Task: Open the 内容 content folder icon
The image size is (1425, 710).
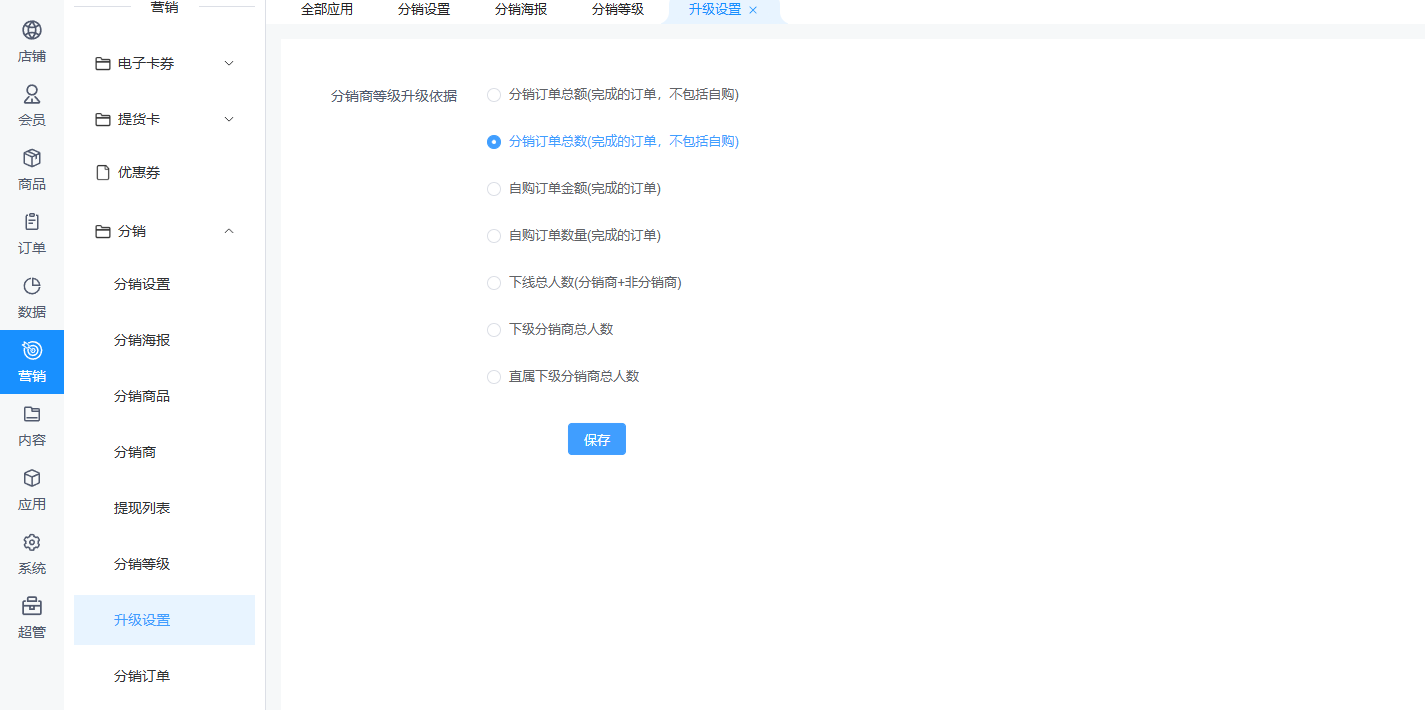Action: (32, 414)
